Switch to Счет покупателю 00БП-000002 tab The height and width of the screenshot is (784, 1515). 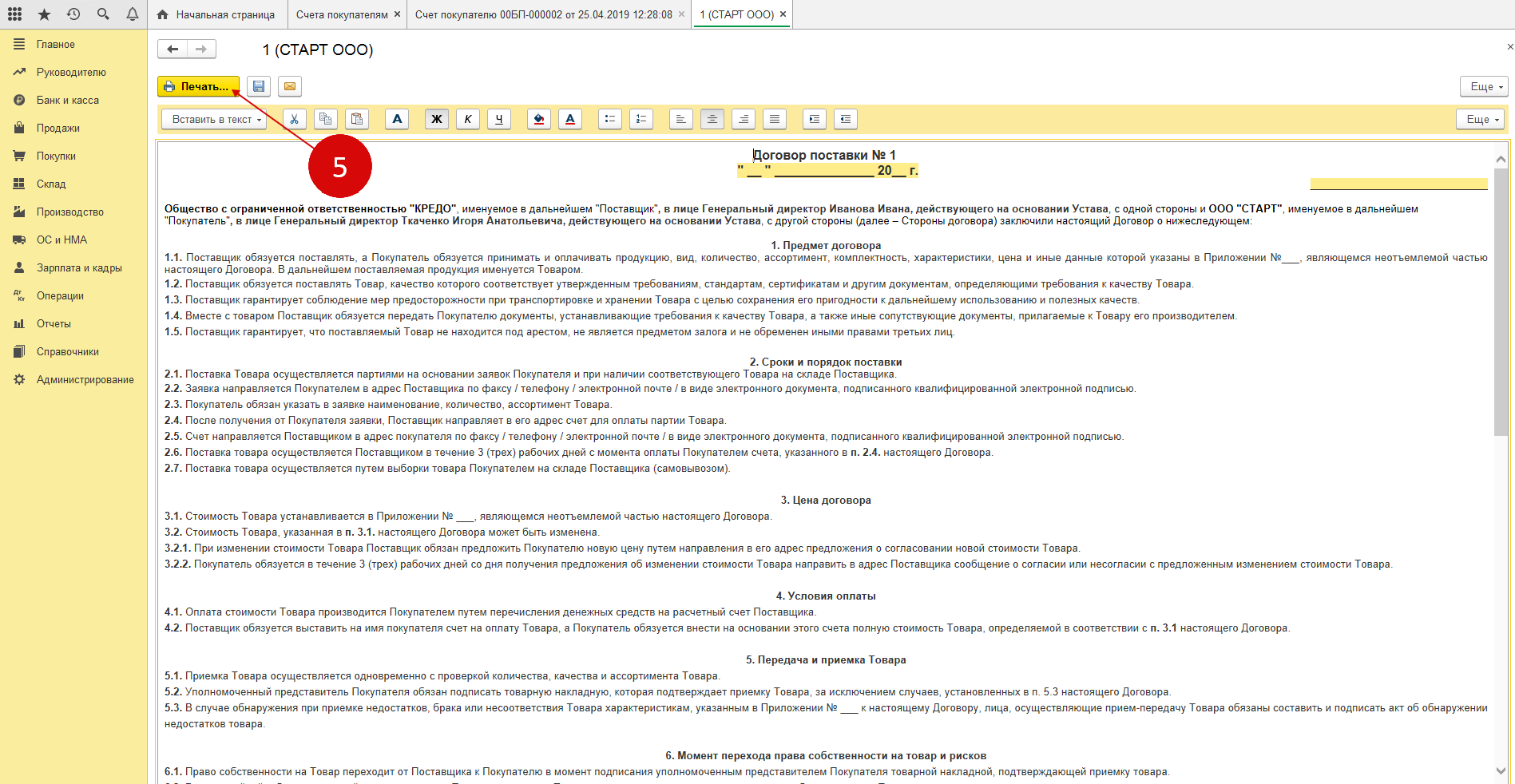(544, 14)
